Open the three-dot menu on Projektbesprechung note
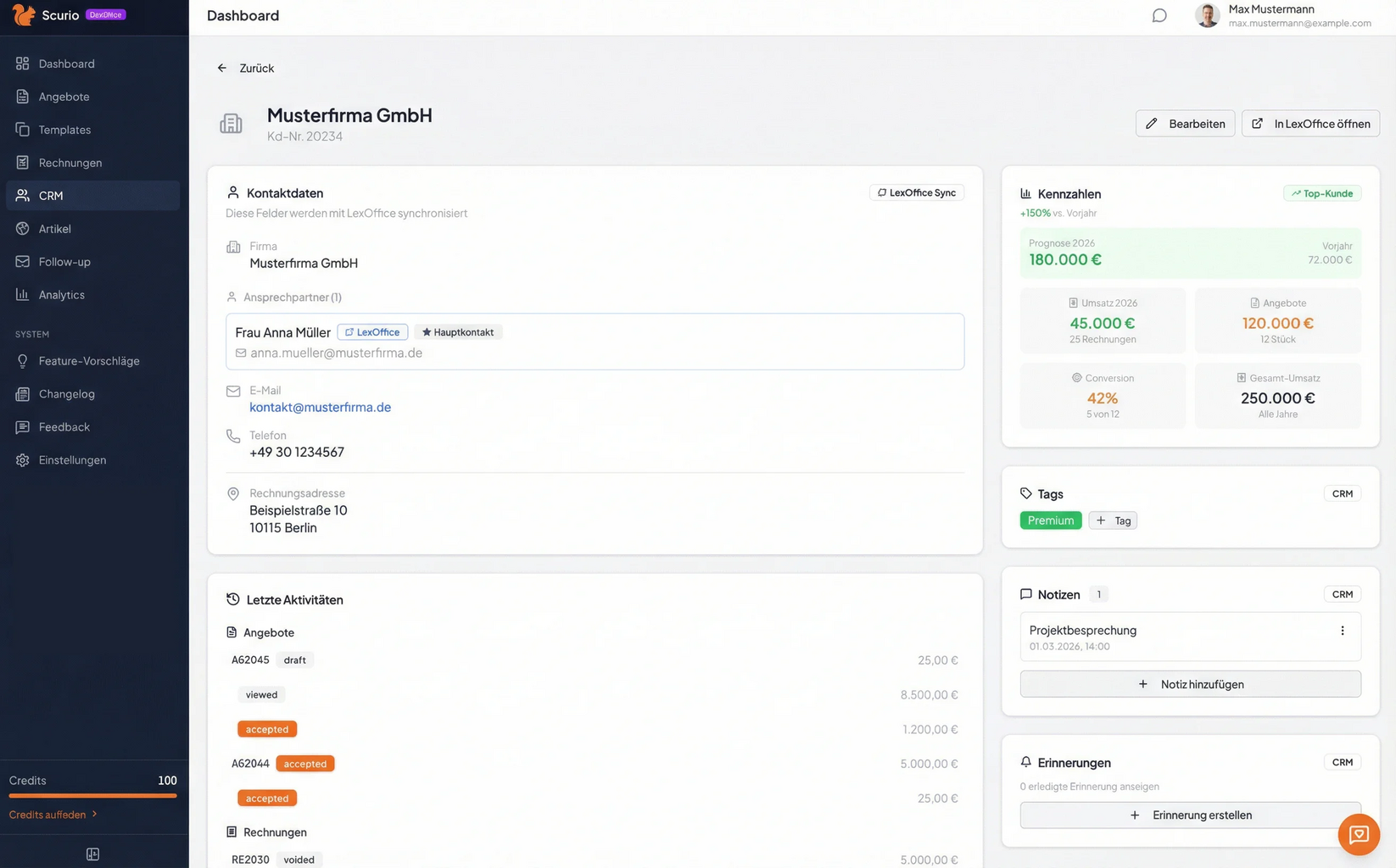Screen dimensions: 1396x868 [x=1342, y=631]
